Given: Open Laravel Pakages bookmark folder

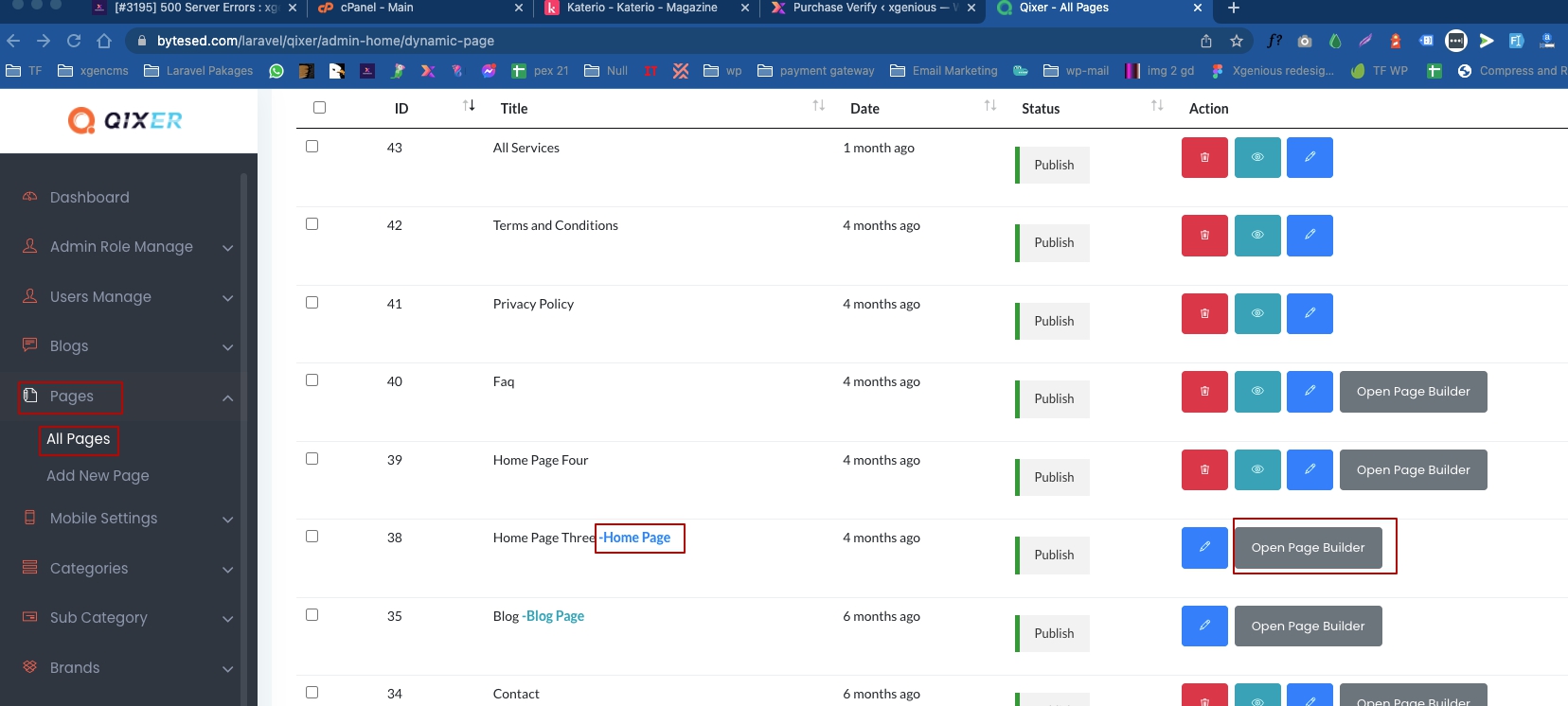Looking at the screenshot, I should pyautogui.click(x=199, y=71).
